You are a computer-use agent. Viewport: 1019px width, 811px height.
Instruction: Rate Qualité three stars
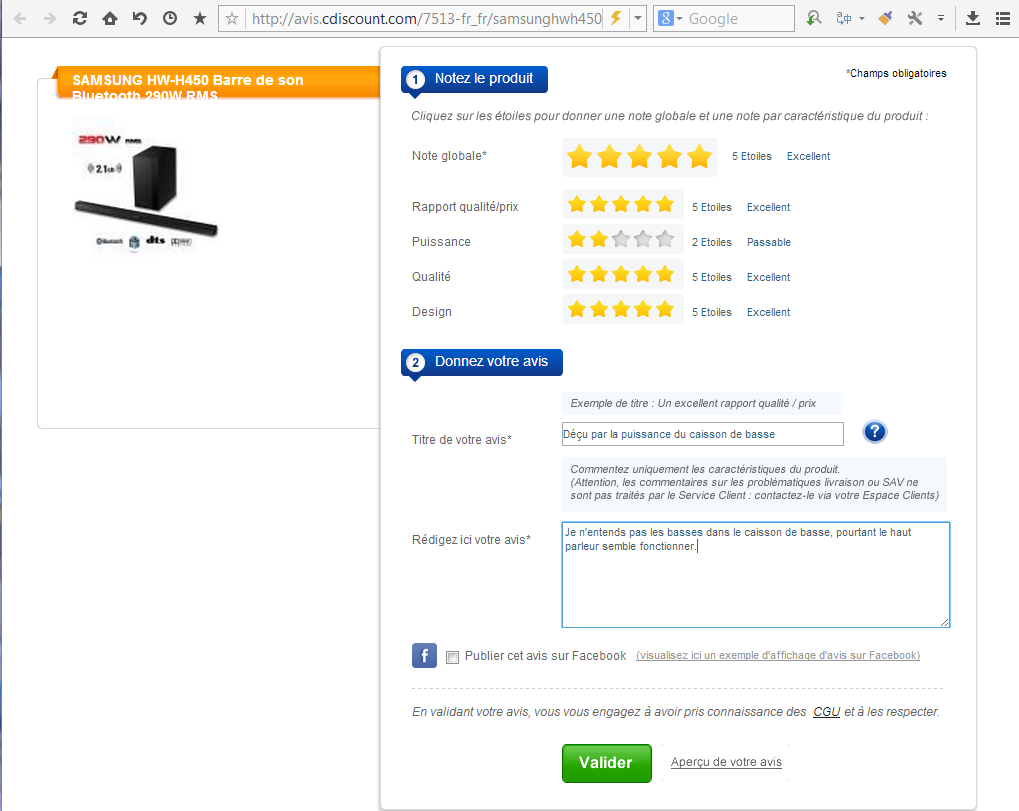pyautogui.click(x=621, y=275)
